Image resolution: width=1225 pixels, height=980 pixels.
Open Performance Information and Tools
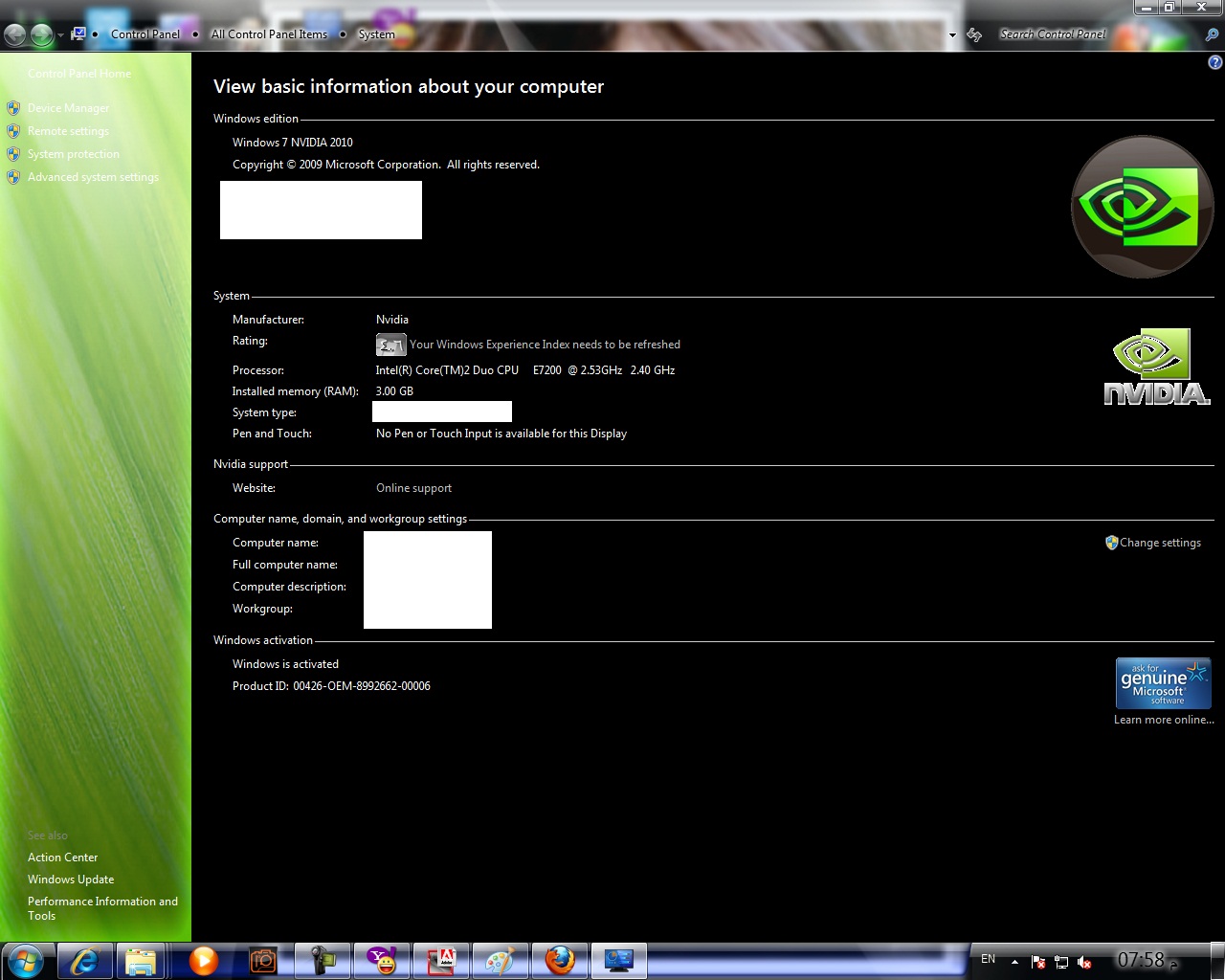click(102, 908)
